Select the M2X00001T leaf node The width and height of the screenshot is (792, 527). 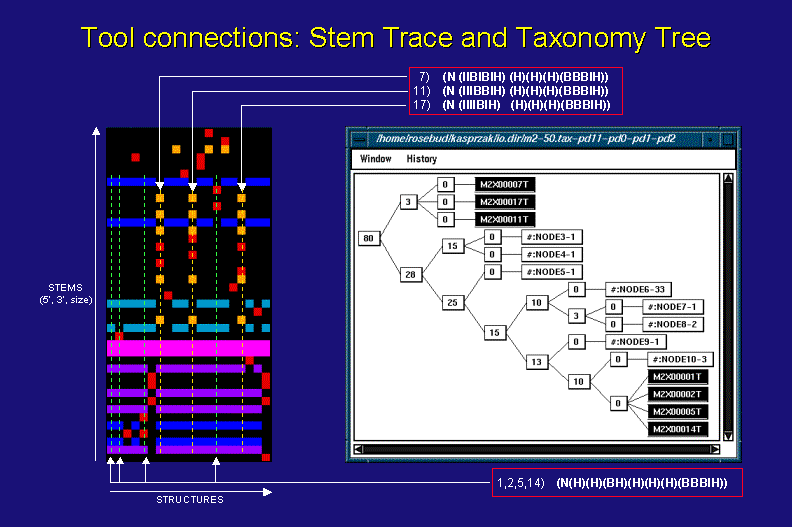[x=678, y=377]
